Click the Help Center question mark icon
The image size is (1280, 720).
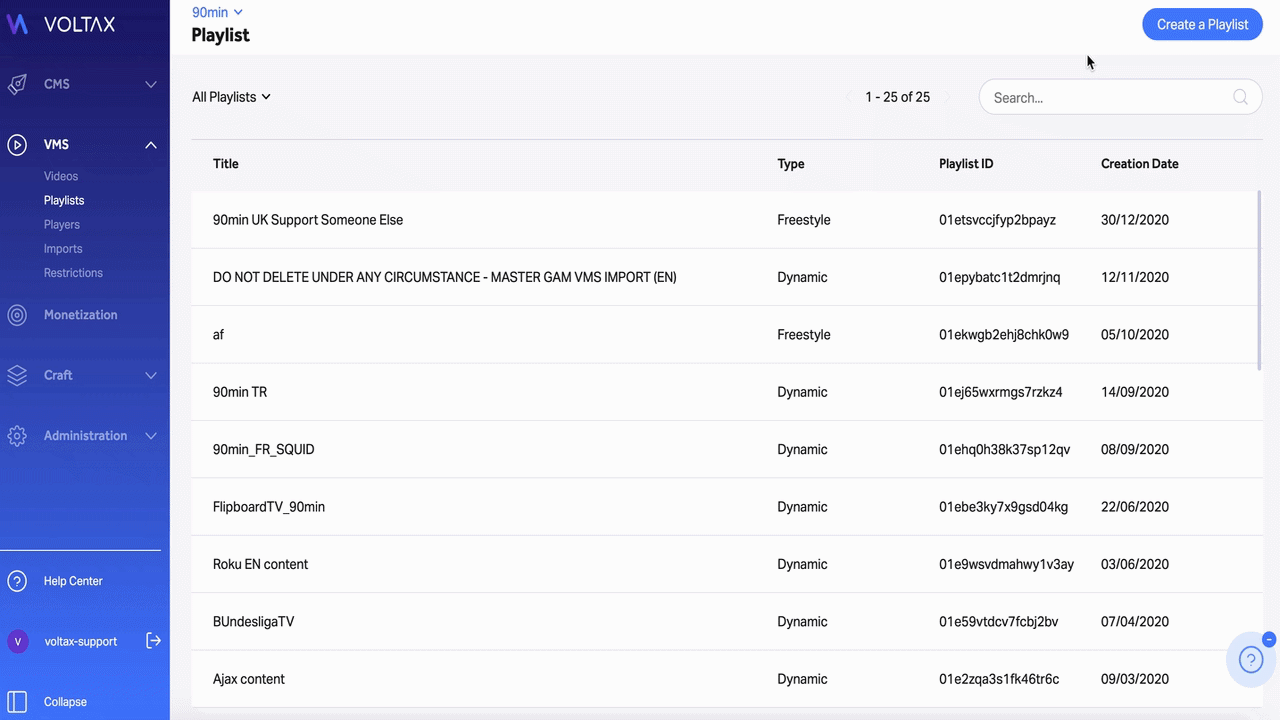(x=17, y=581)
